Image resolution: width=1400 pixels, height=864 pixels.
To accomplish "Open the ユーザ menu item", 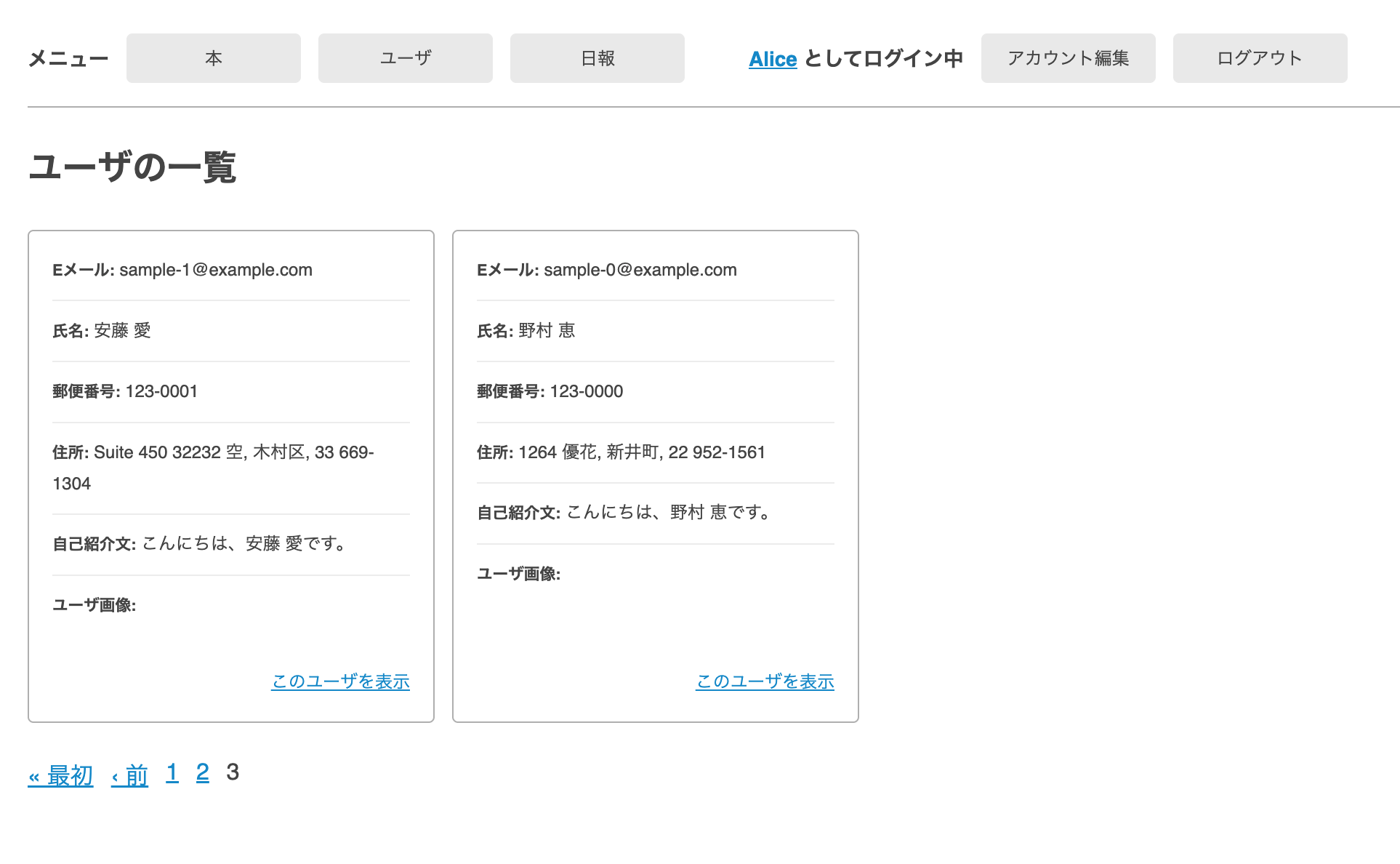I will 405,58.
